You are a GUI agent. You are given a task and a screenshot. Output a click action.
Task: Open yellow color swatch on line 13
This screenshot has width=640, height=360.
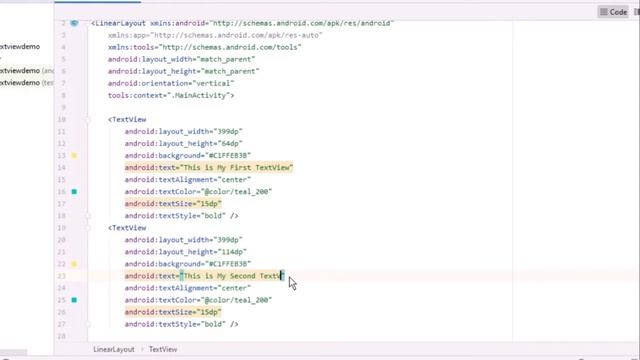tap(74, 156)
